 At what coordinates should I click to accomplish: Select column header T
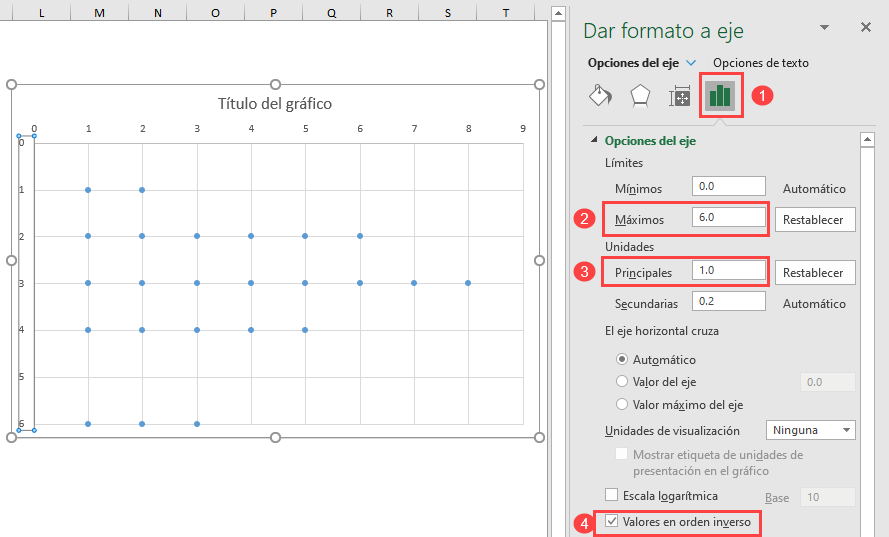point(505,12)
